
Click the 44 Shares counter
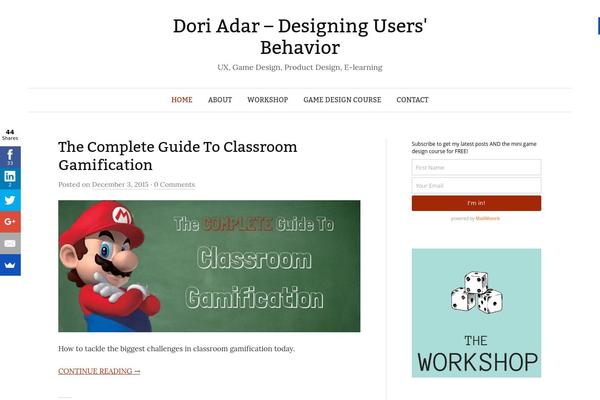(x=10, y=135)
